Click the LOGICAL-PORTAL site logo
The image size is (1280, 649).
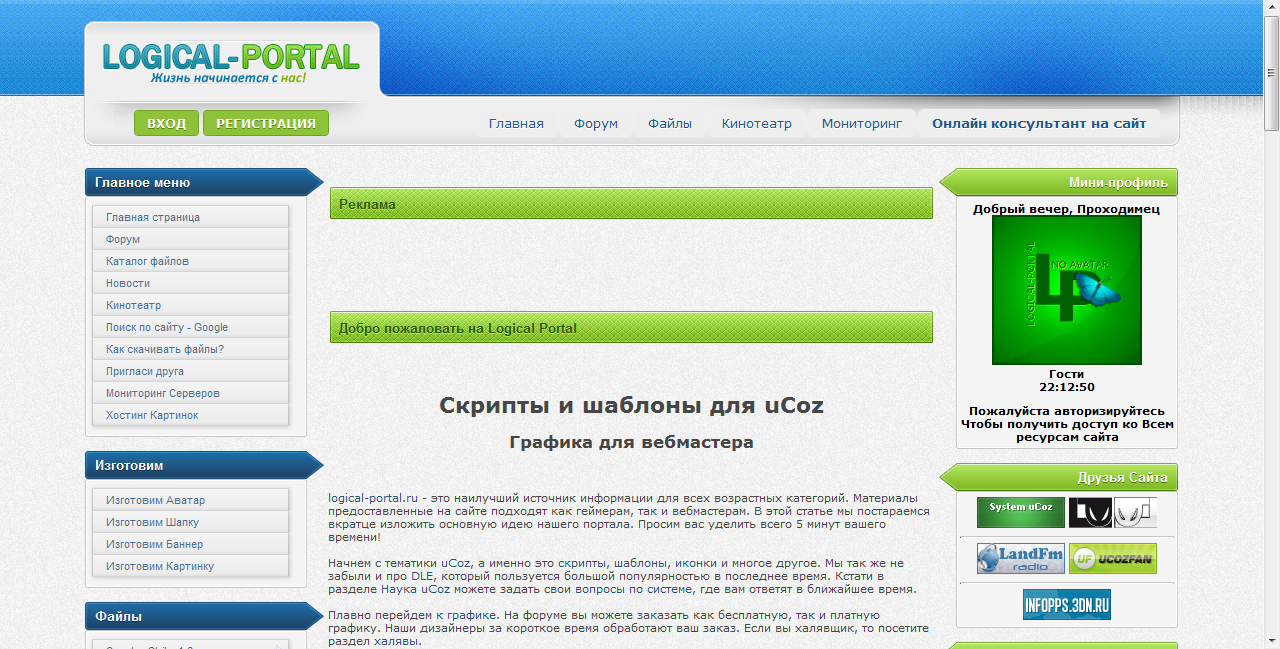(231, 62)
